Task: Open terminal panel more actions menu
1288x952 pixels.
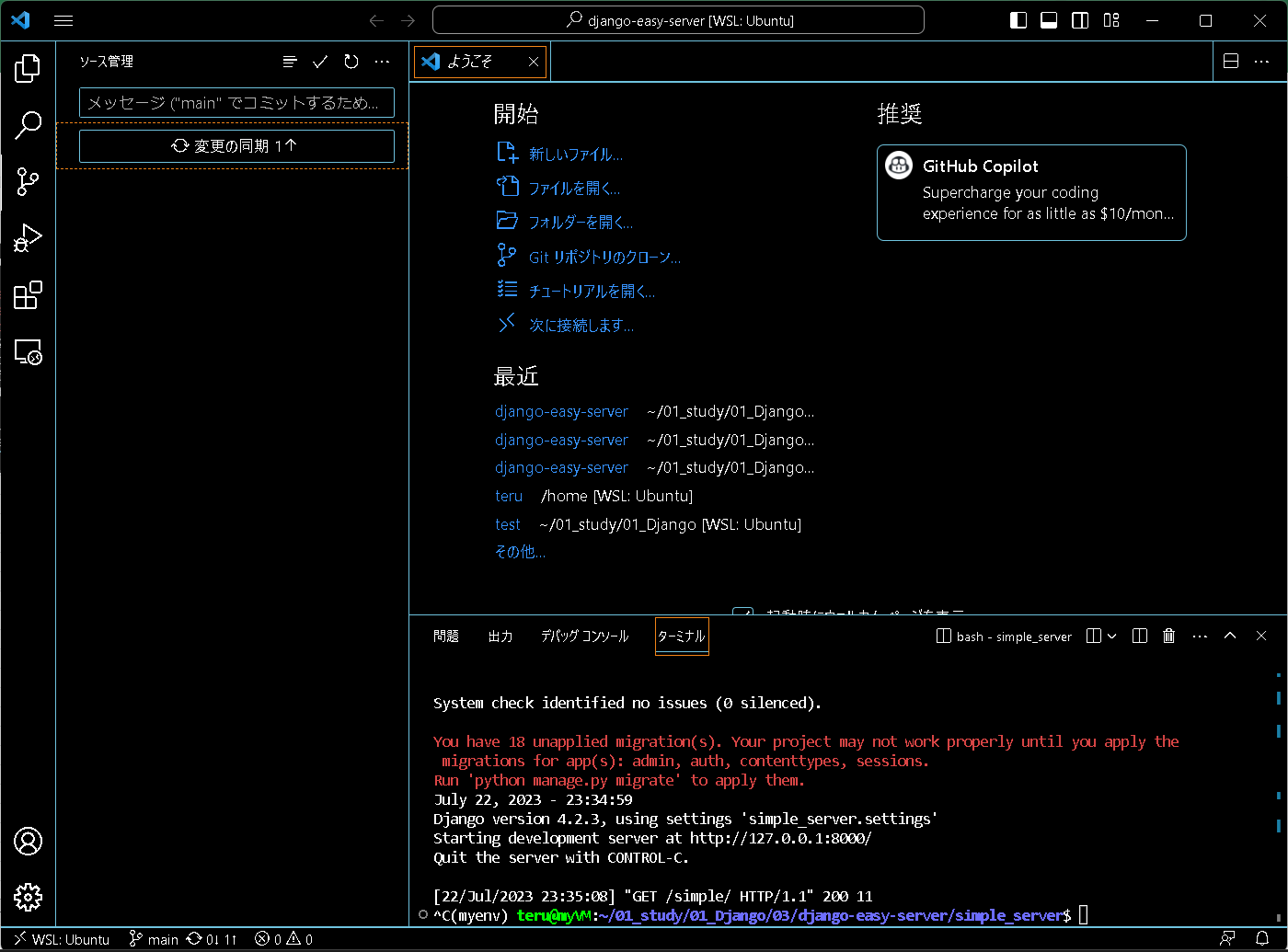Action: coord(1200,637)
